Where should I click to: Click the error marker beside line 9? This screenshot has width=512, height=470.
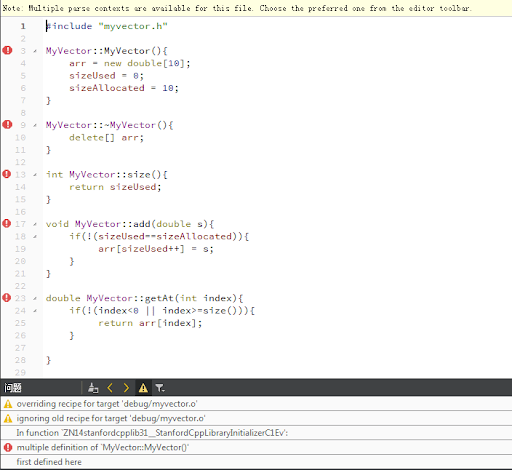(x=7, y=125)
